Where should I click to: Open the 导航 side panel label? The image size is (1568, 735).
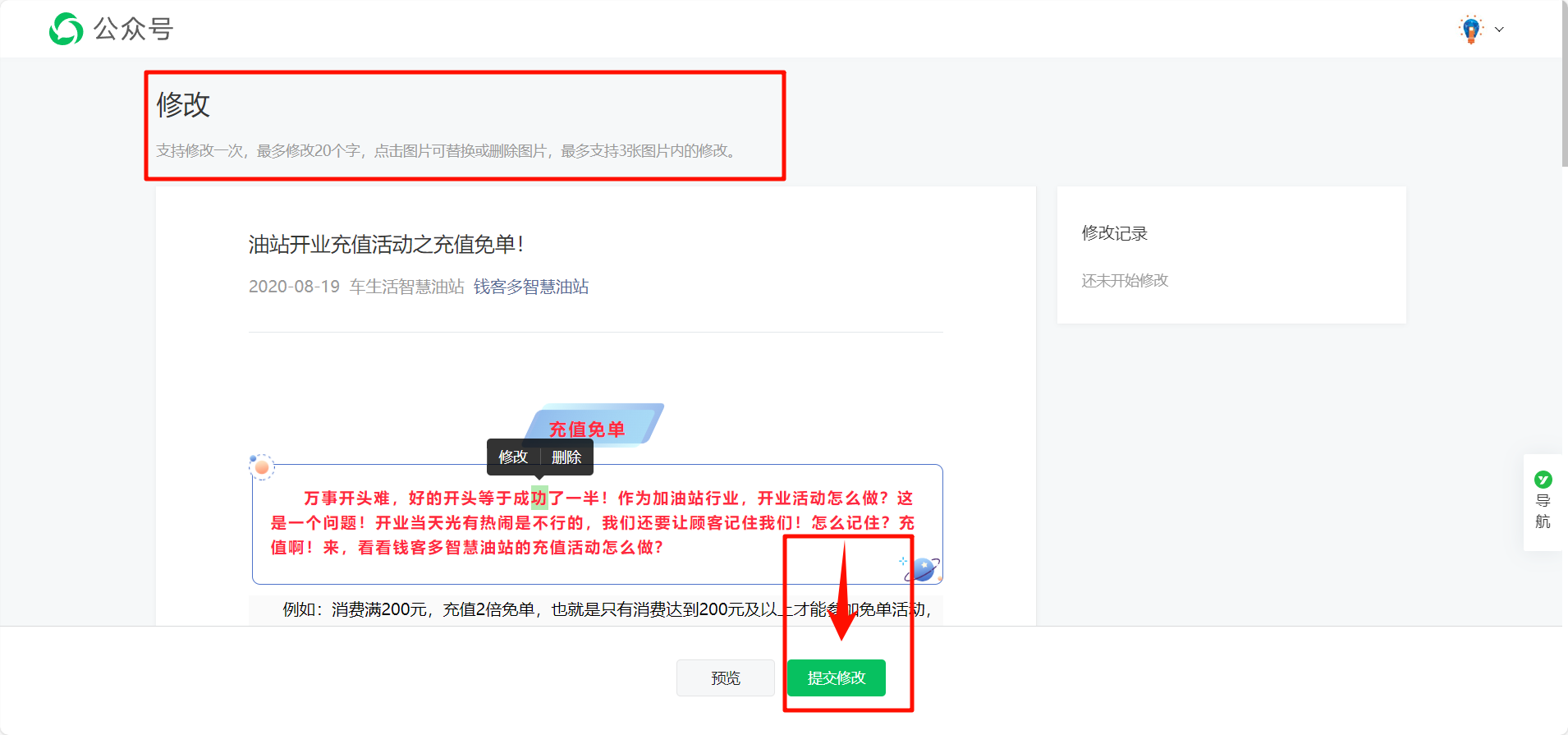tap(1543, 511)
